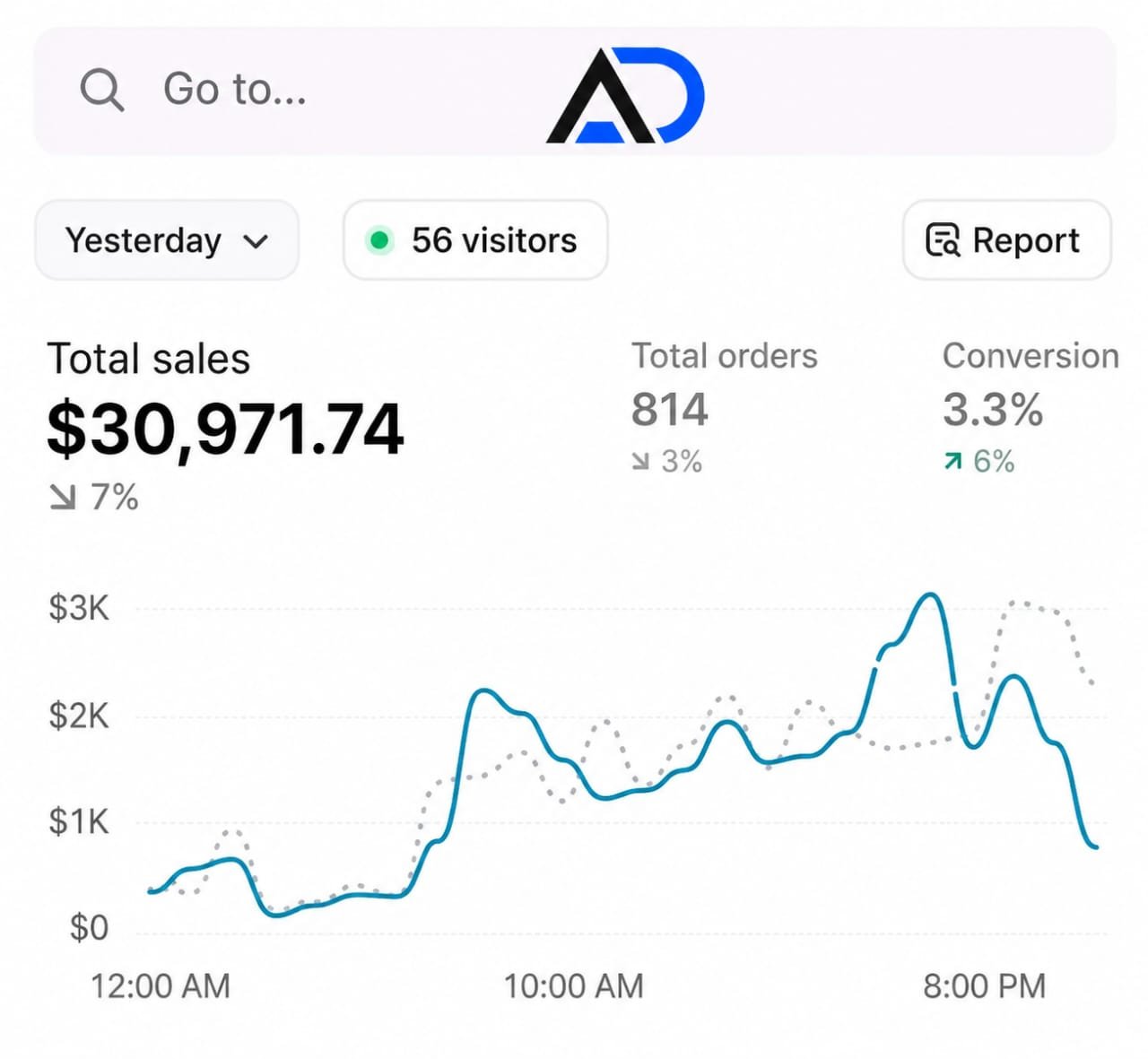Click the dotted comparison line peak

1018,603
